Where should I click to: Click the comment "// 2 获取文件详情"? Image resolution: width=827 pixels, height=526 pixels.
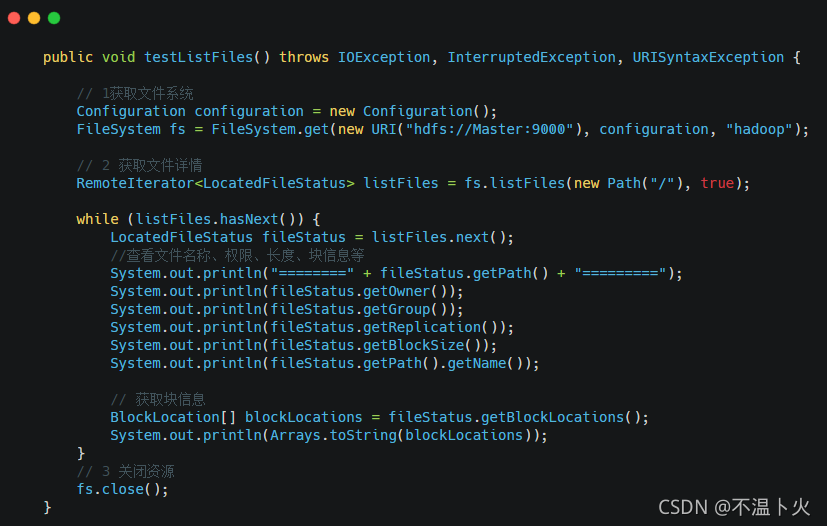click(139, 166)
